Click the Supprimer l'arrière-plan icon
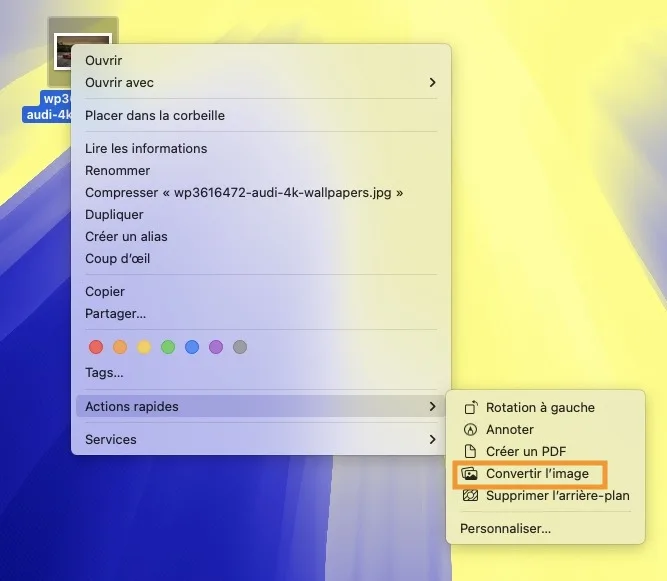Screen dimensions: 667x581 click(x=470, y=496)
